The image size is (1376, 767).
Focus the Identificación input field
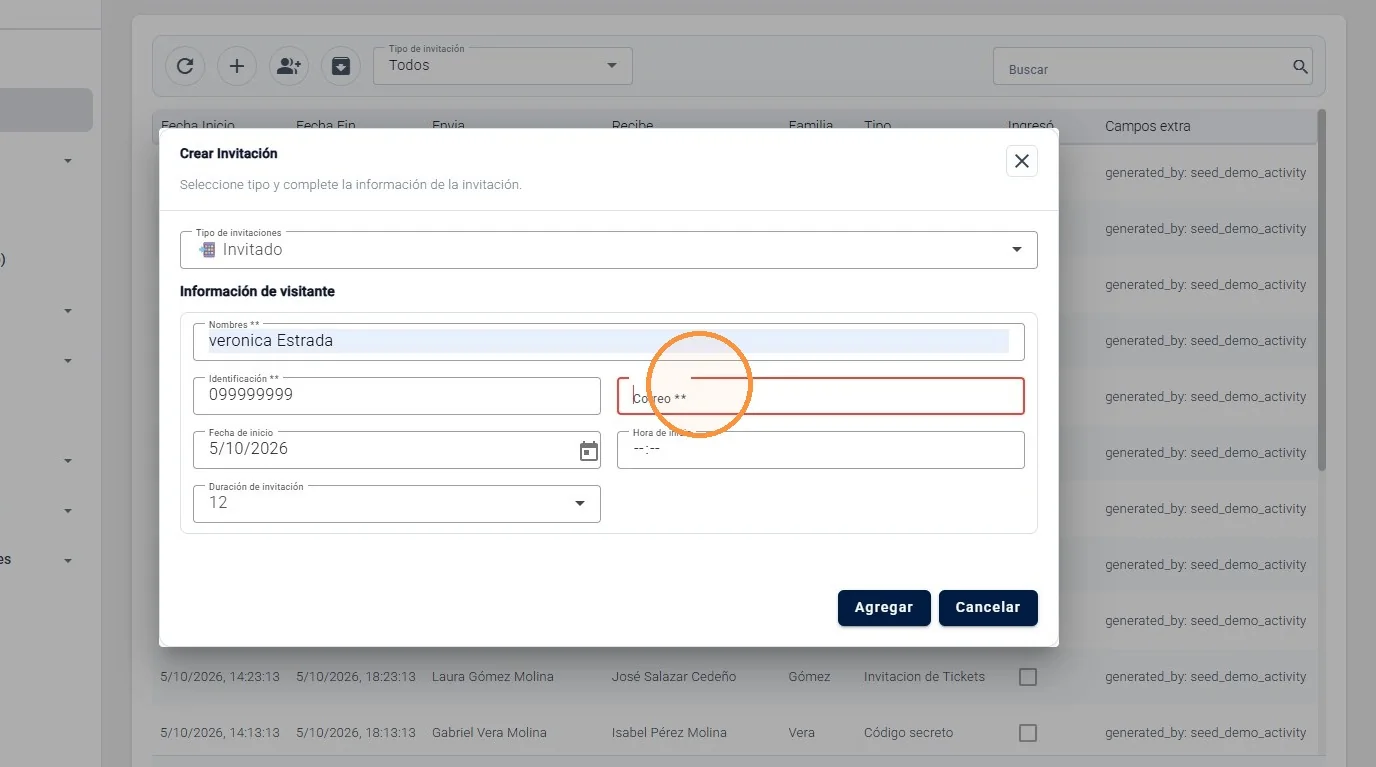(397, 396)
